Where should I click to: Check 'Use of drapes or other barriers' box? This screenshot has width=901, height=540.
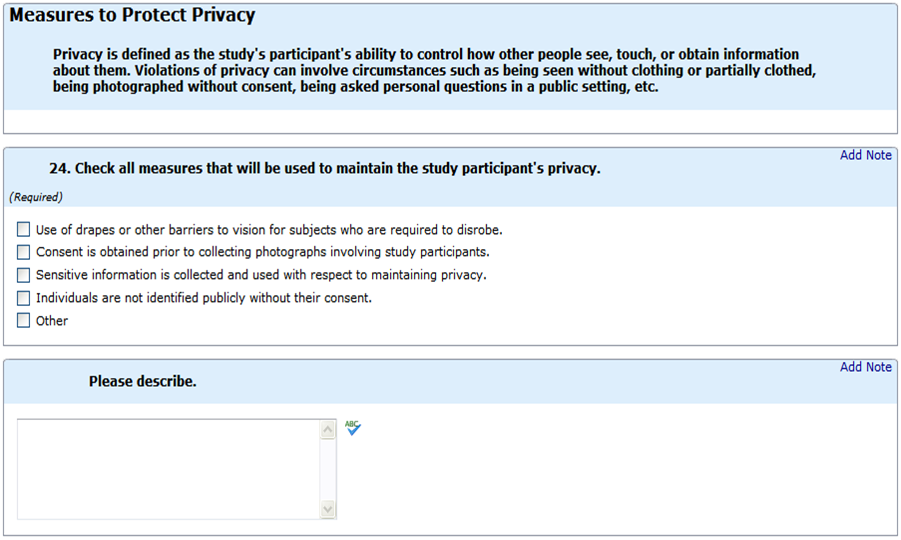click(24, 230)
